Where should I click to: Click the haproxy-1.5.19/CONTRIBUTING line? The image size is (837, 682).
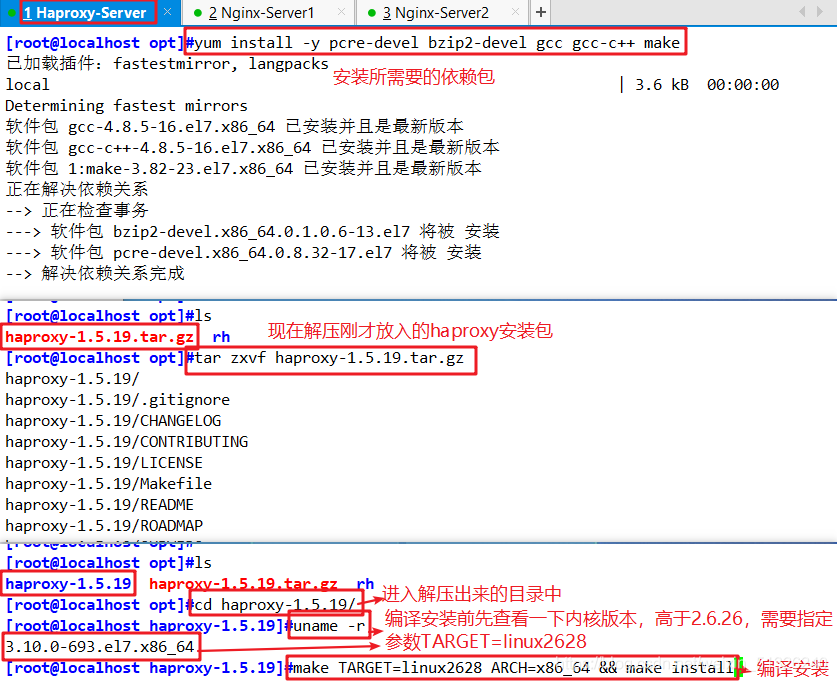[127, 442]
